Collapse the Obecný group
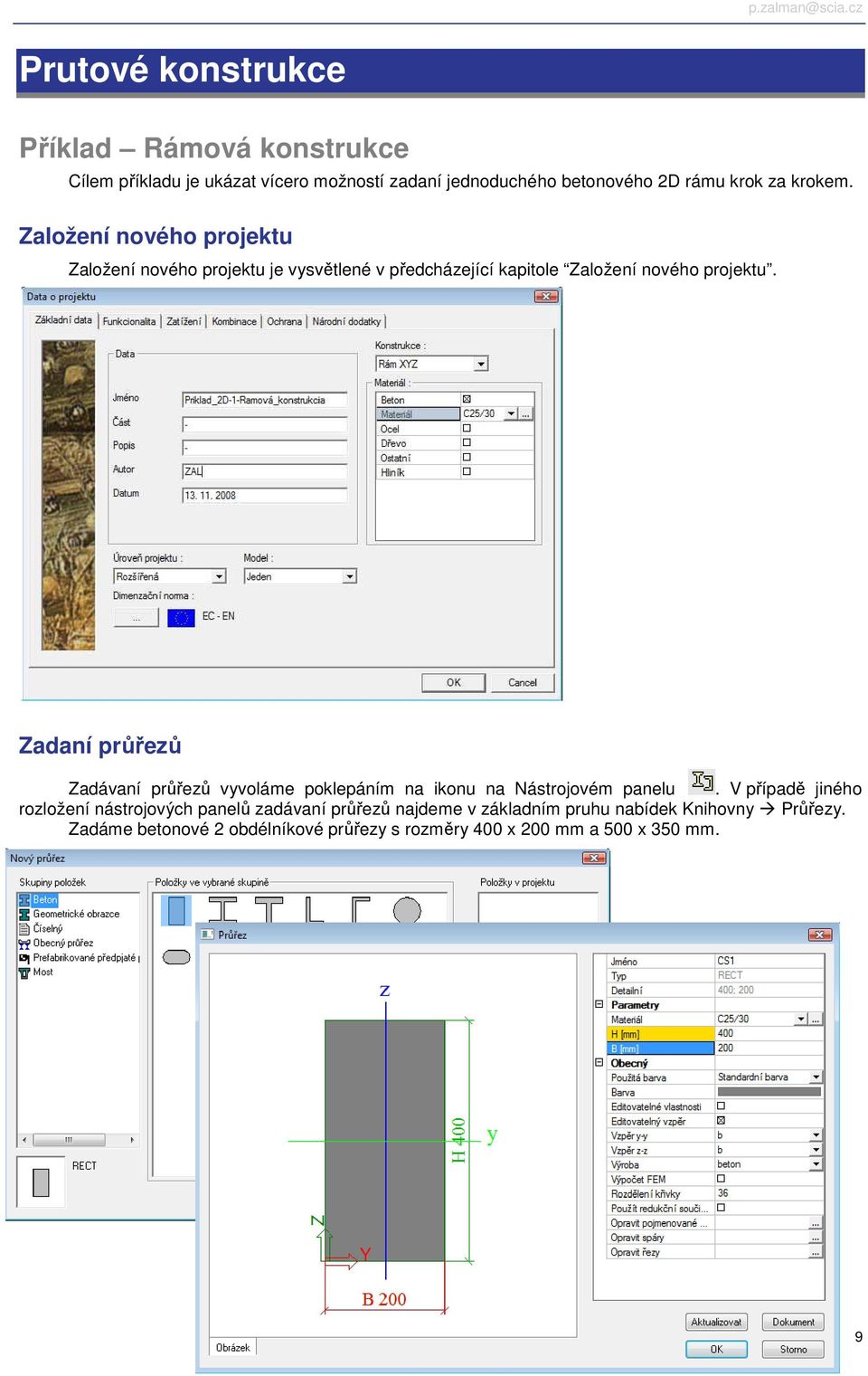 (599, 1062)
